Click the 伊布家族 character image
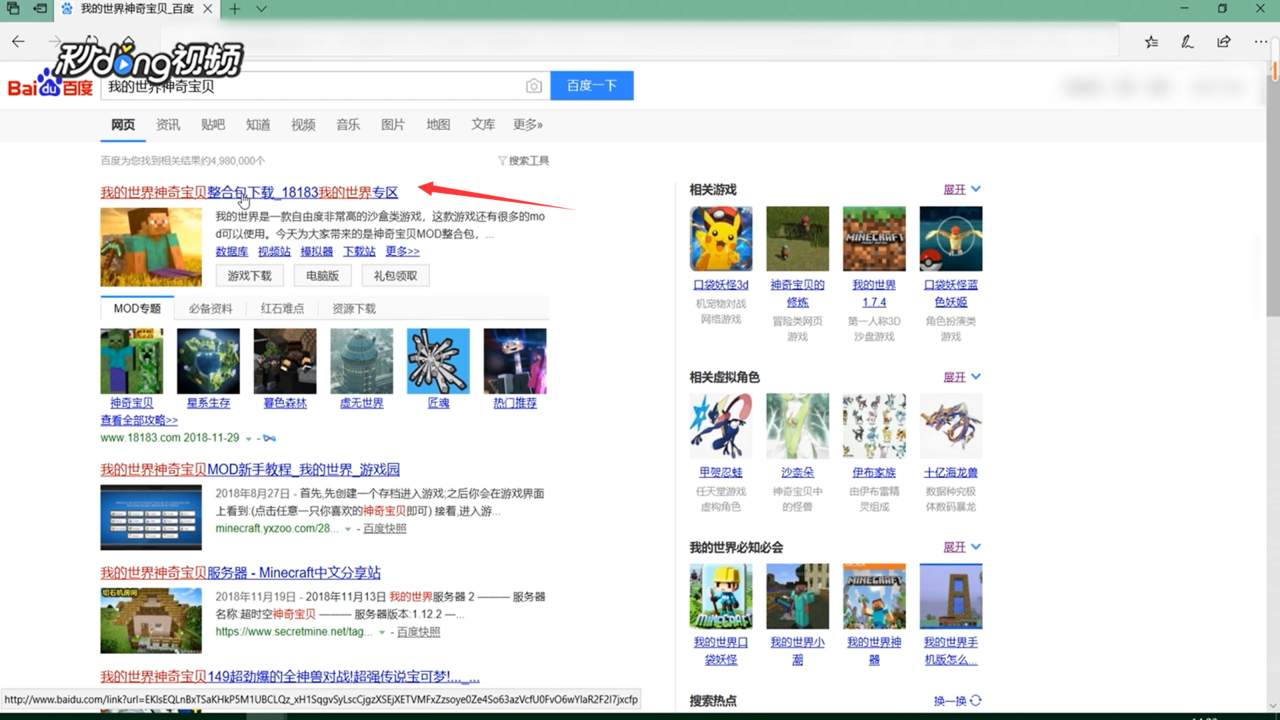This screenshot has height=720, width=1280. (x=874, y=426)
